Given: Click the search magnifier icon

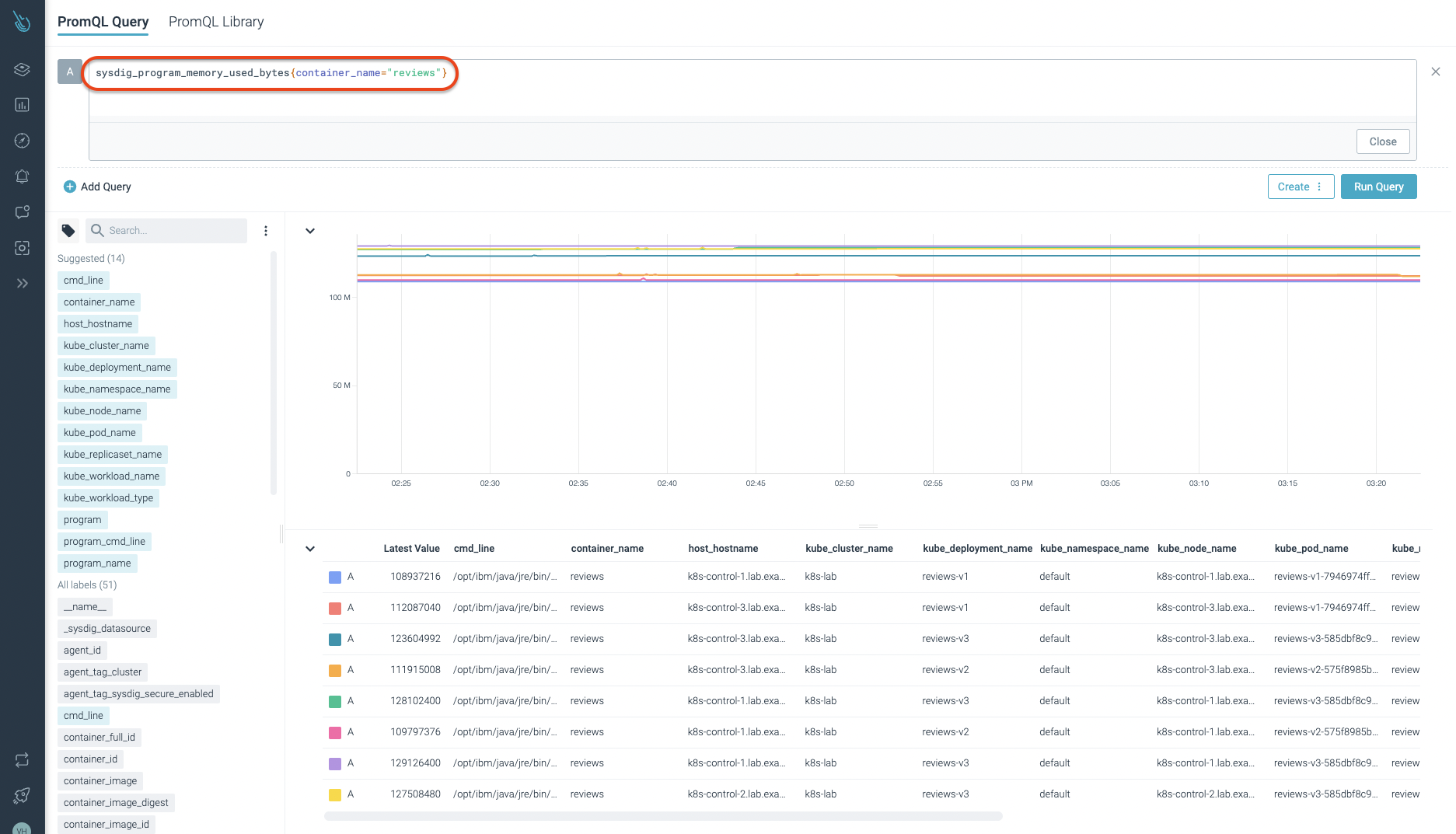Looking at the screenshot, I should pyautogui.click(x=97, y=230).
